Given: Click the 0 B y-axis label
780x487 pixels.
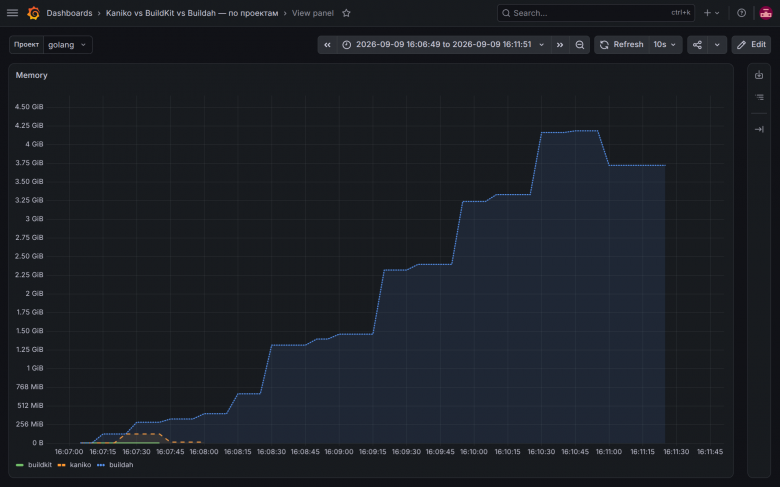Looking at the screenshot, I should (x=38, y=443).
